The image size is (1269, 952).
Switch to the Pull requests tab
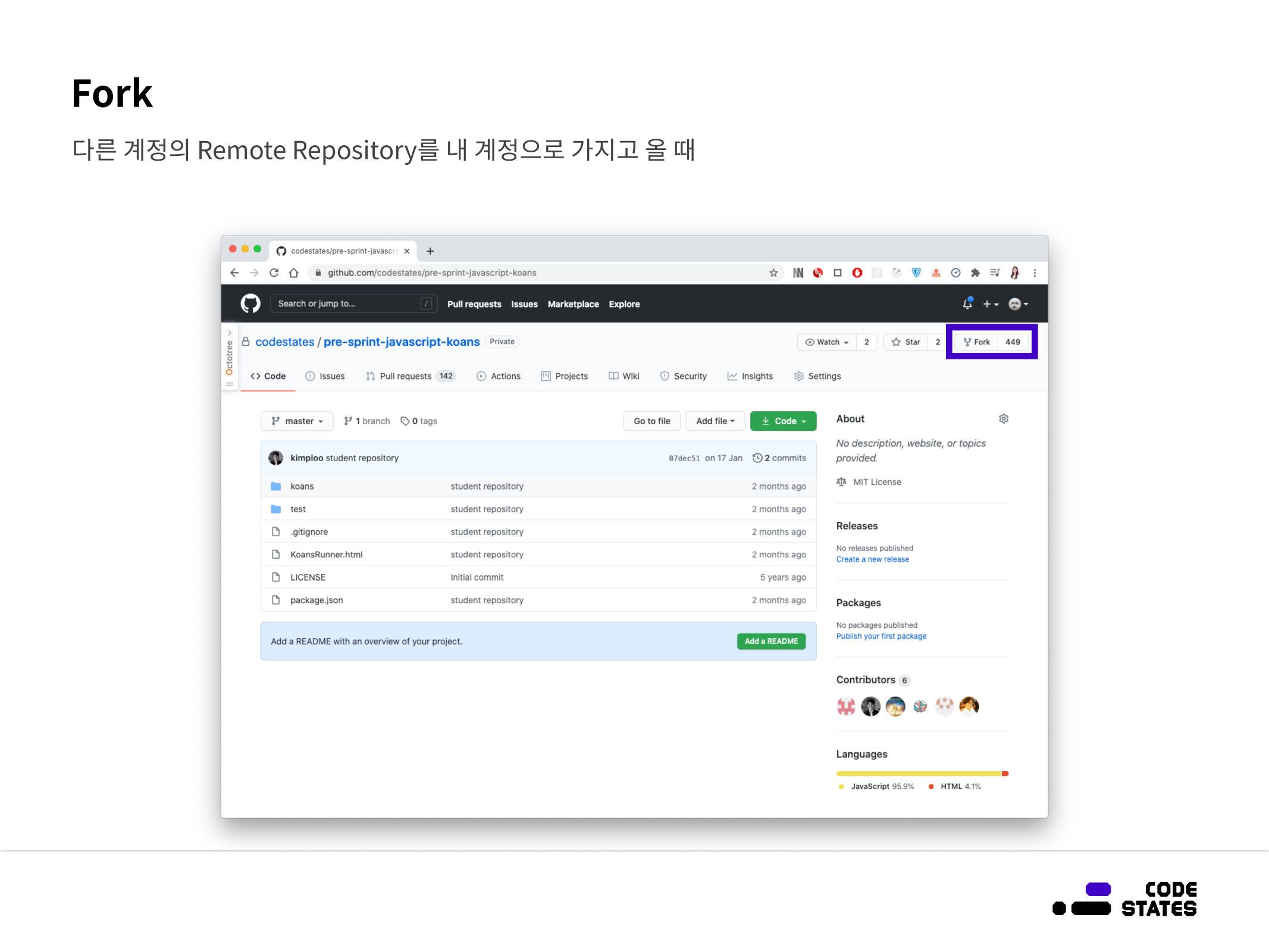pyautogui.click(x=405, y=376)
